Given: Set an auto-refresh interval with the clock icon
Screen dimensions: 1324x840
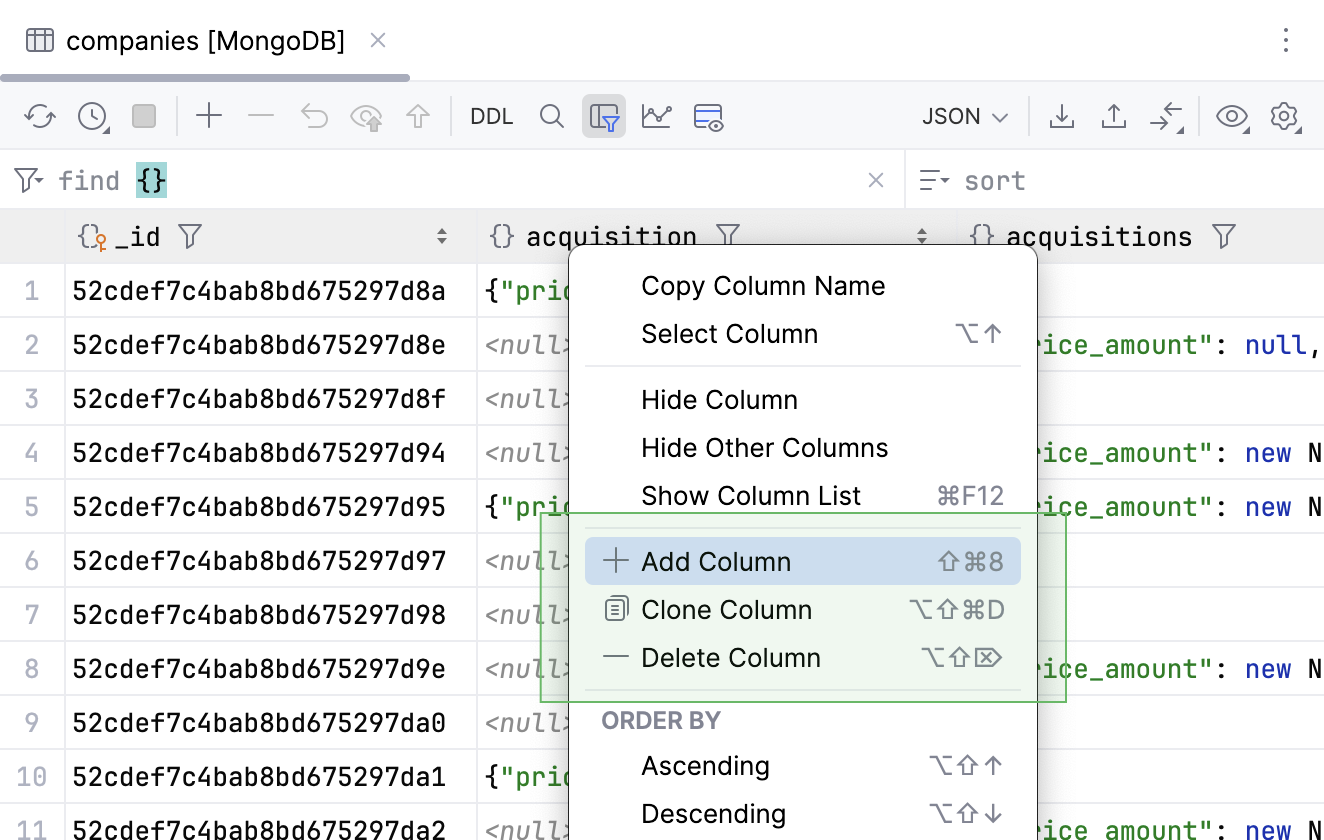Looking at the screenshot, I should [90, 116].
